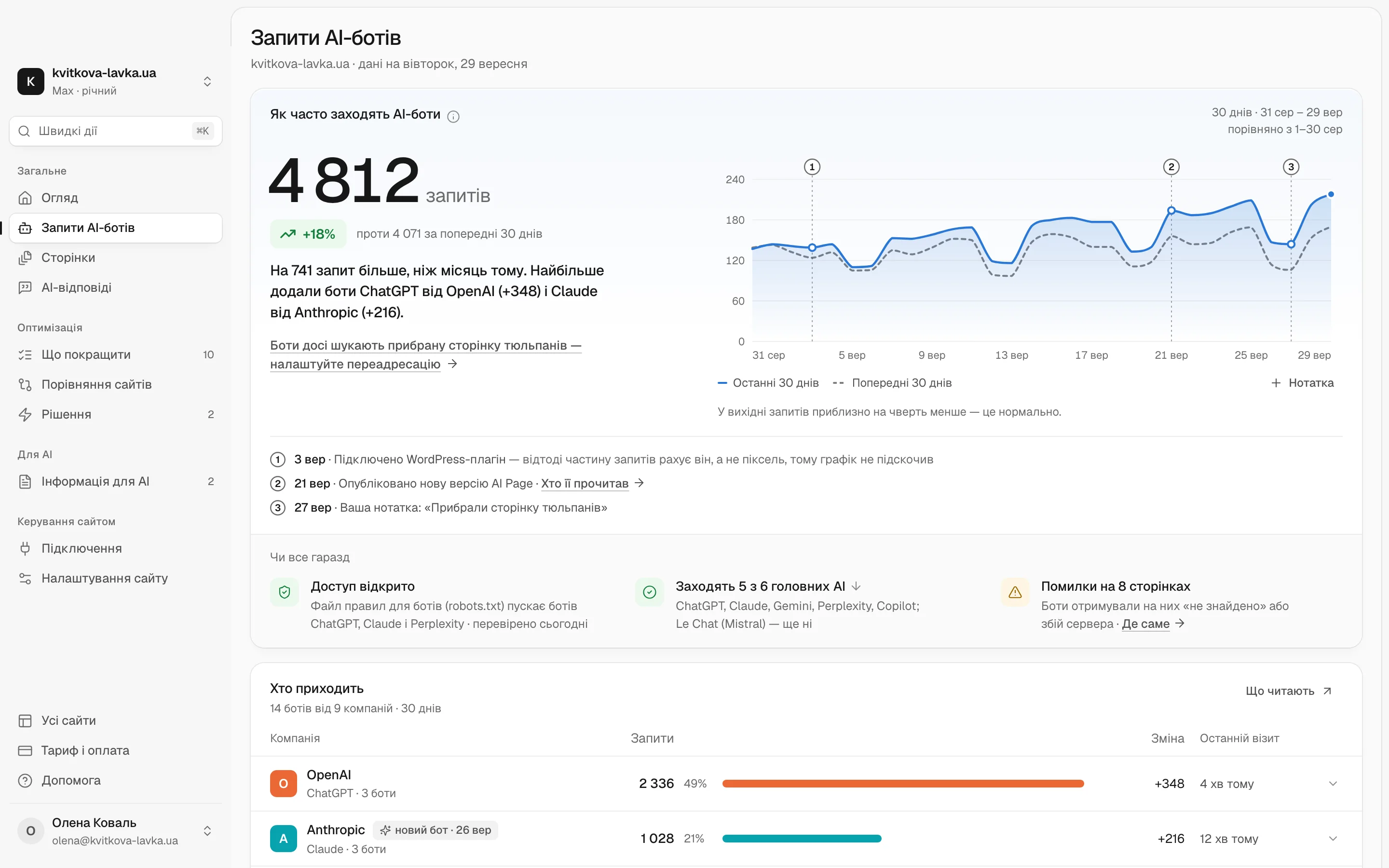Click the Anthropic +216 change value
The image size is (1389, 868).
[x=1171, y=839]
